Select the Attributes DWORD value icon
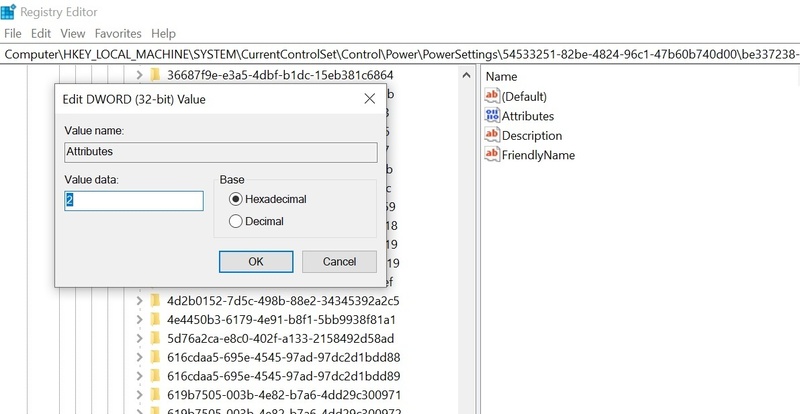800x414 pixels. [492, 115]
